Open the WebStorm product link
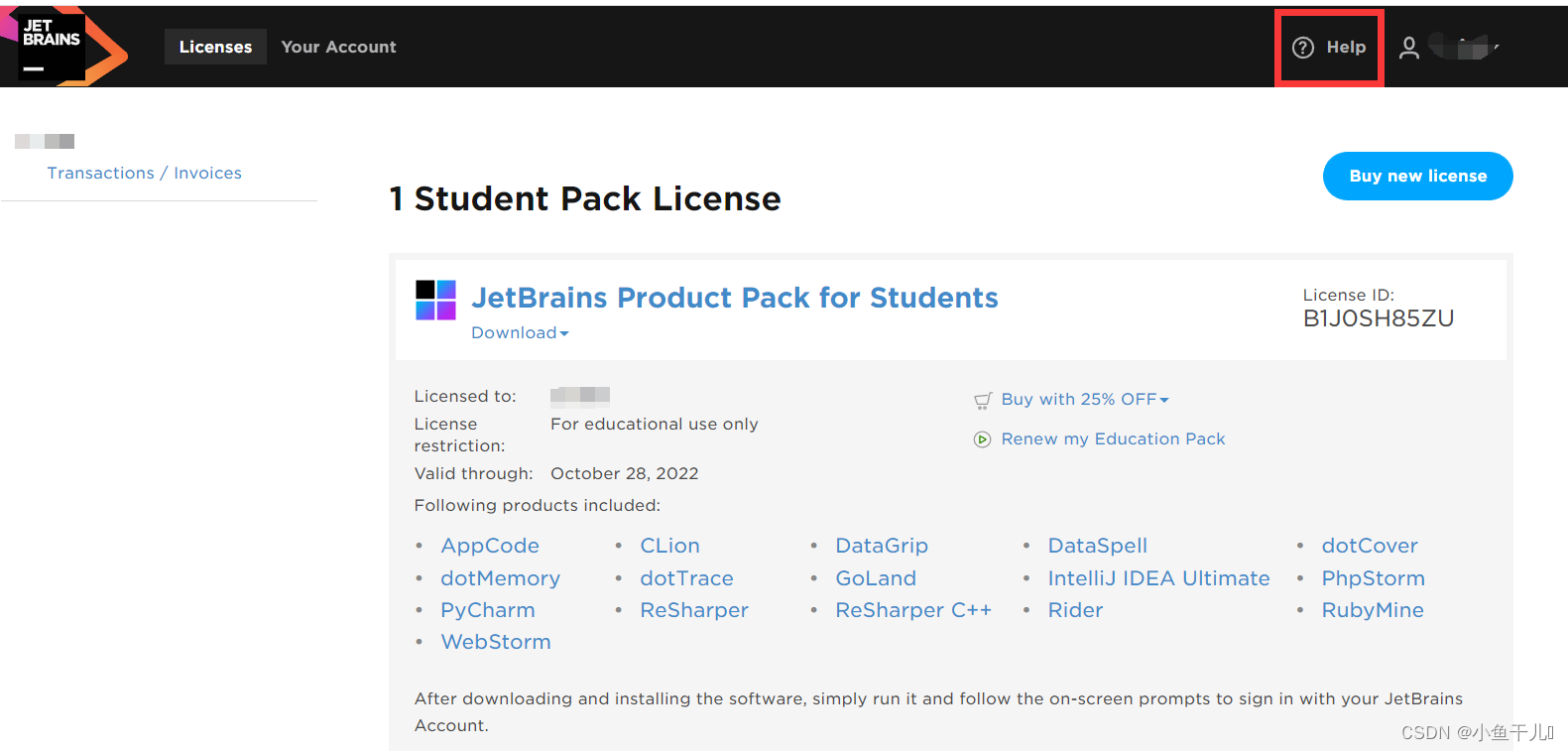 coord(496,642)
